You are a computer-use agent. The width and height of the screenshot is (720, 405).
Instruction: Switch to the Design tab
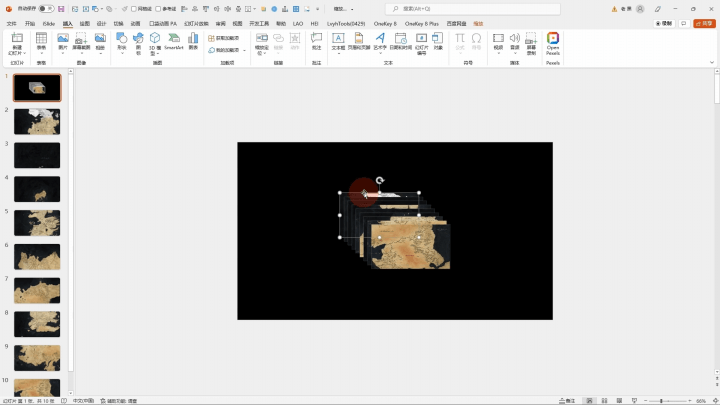click(x=101, y=23)
